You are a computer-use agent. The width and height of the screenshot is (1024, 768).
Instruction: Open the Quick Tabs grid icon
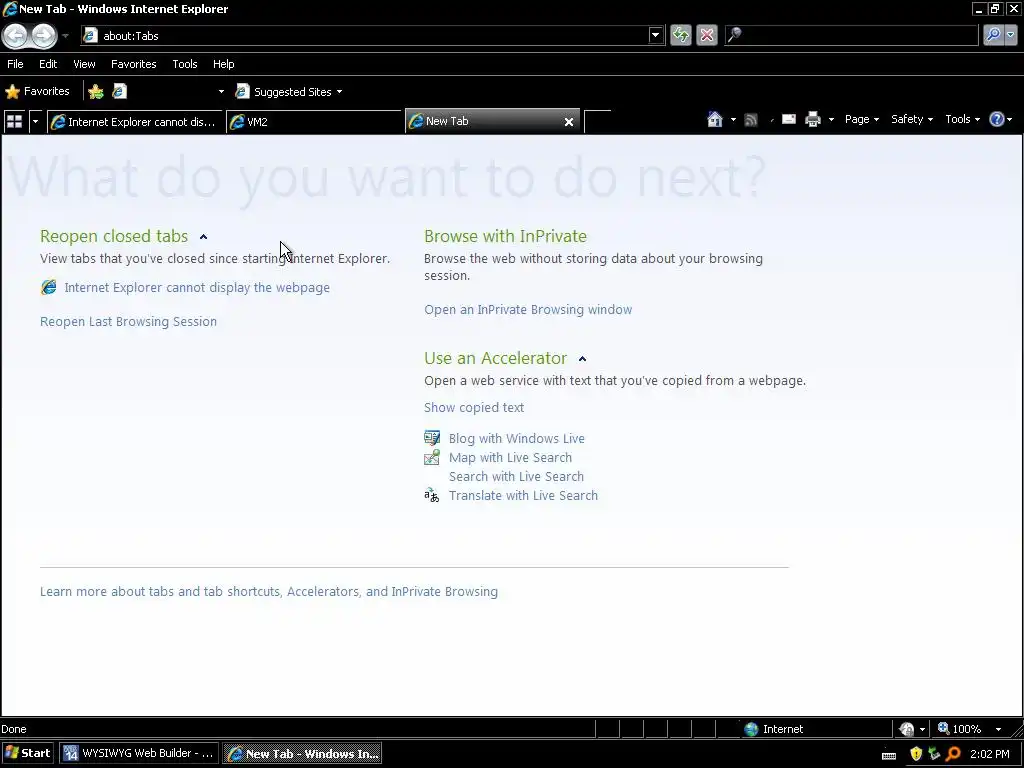pyautogui.click(x=14, y=121)
